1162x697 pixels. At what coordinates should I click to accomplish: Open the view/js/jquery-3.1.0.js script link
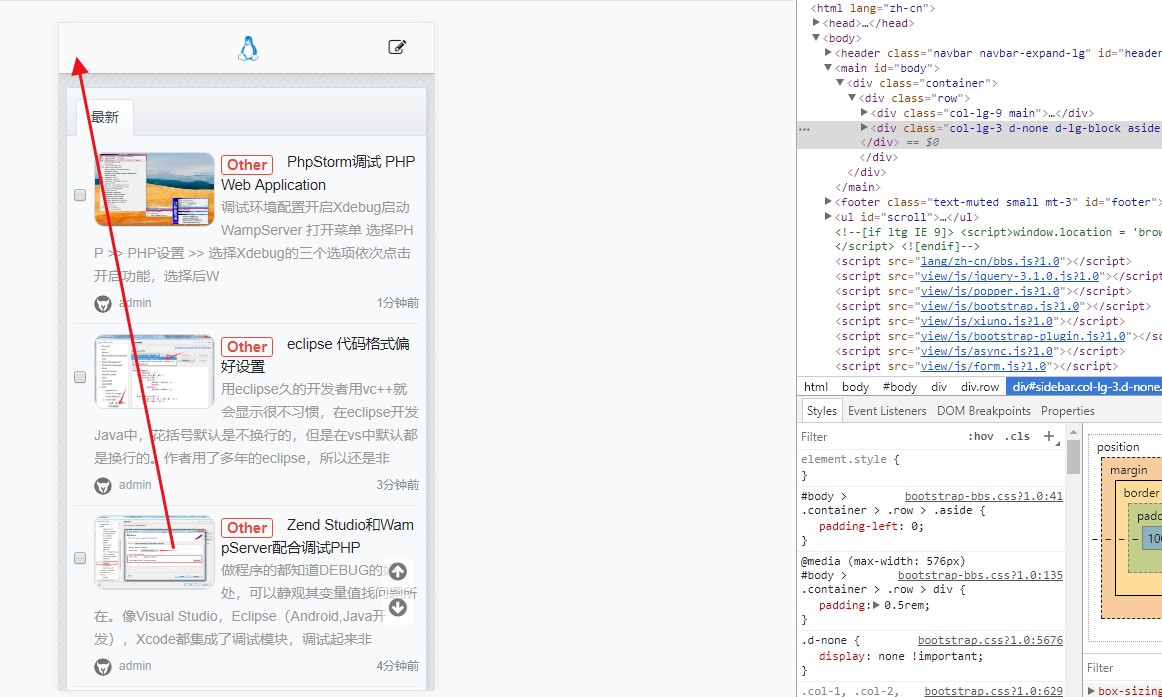tap(1010, 276)
